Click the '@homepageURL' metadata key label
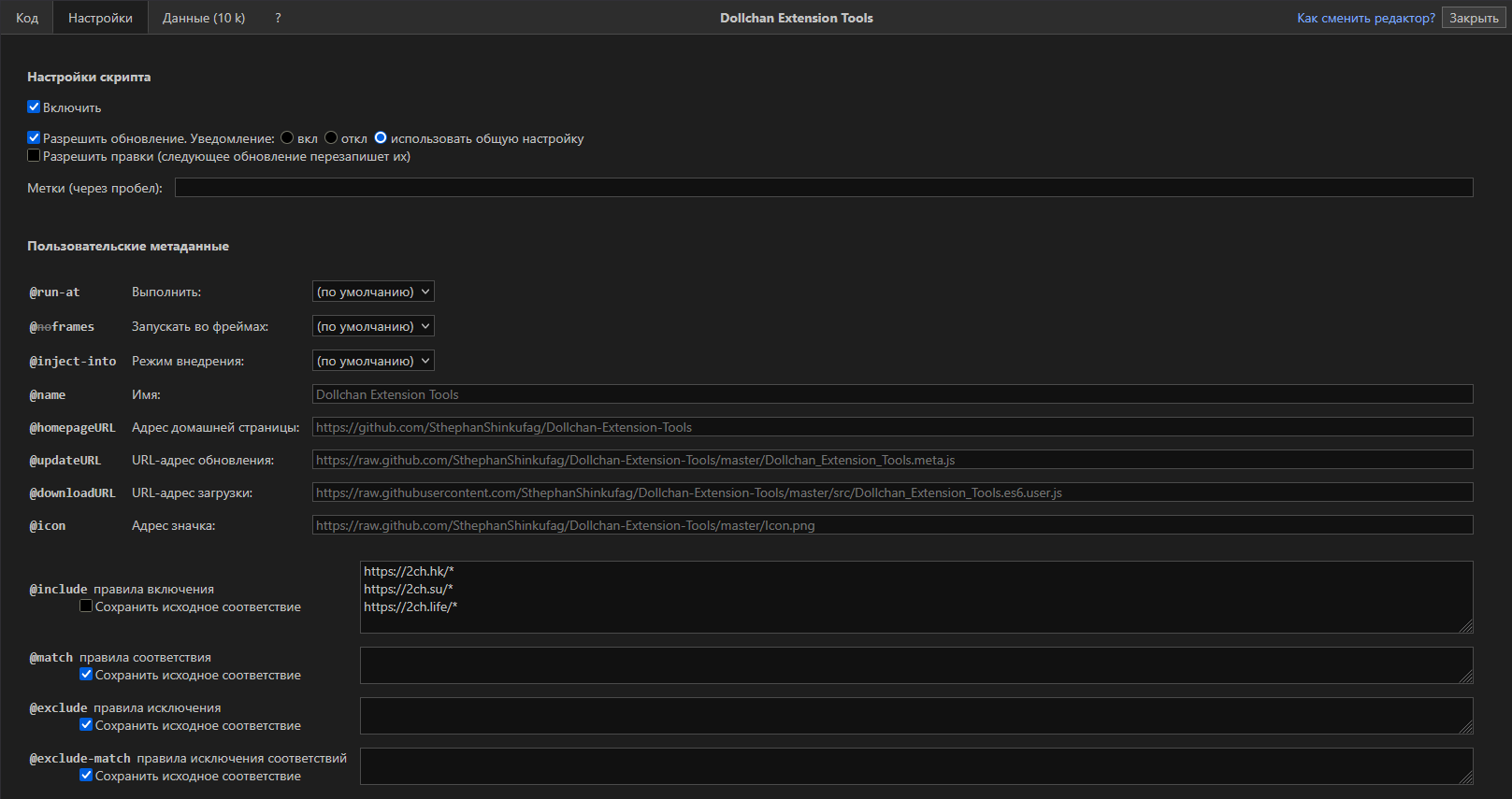Screen dimensions: 1512x799 [72, 428]
